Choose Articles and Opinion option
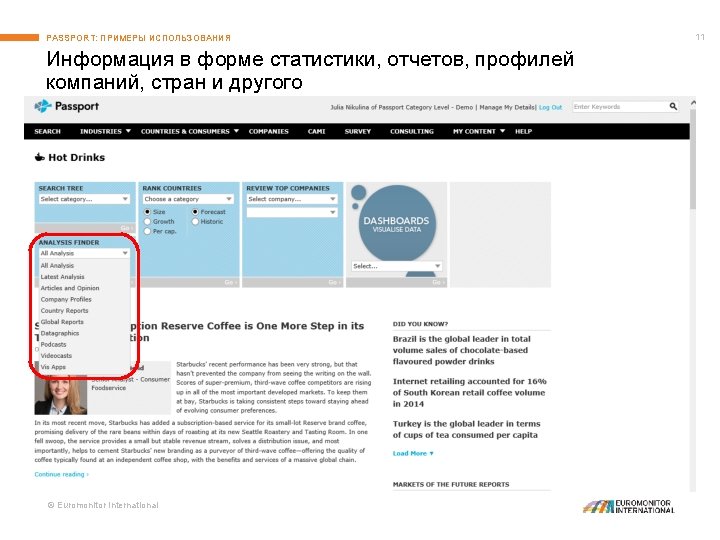The width and height of the screenshot is (720, 540). pos(70,288)
